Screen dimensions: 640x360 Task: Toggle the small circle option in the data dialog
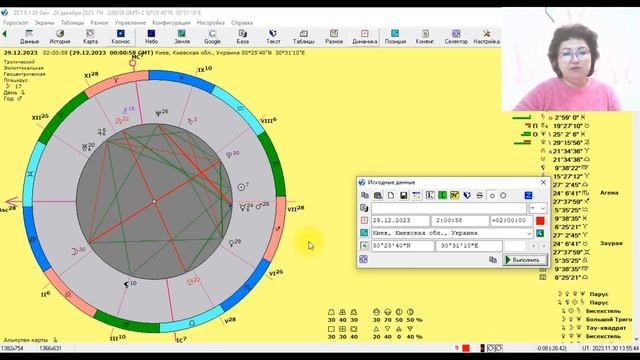pyautogui.click(x=492, y=196)
